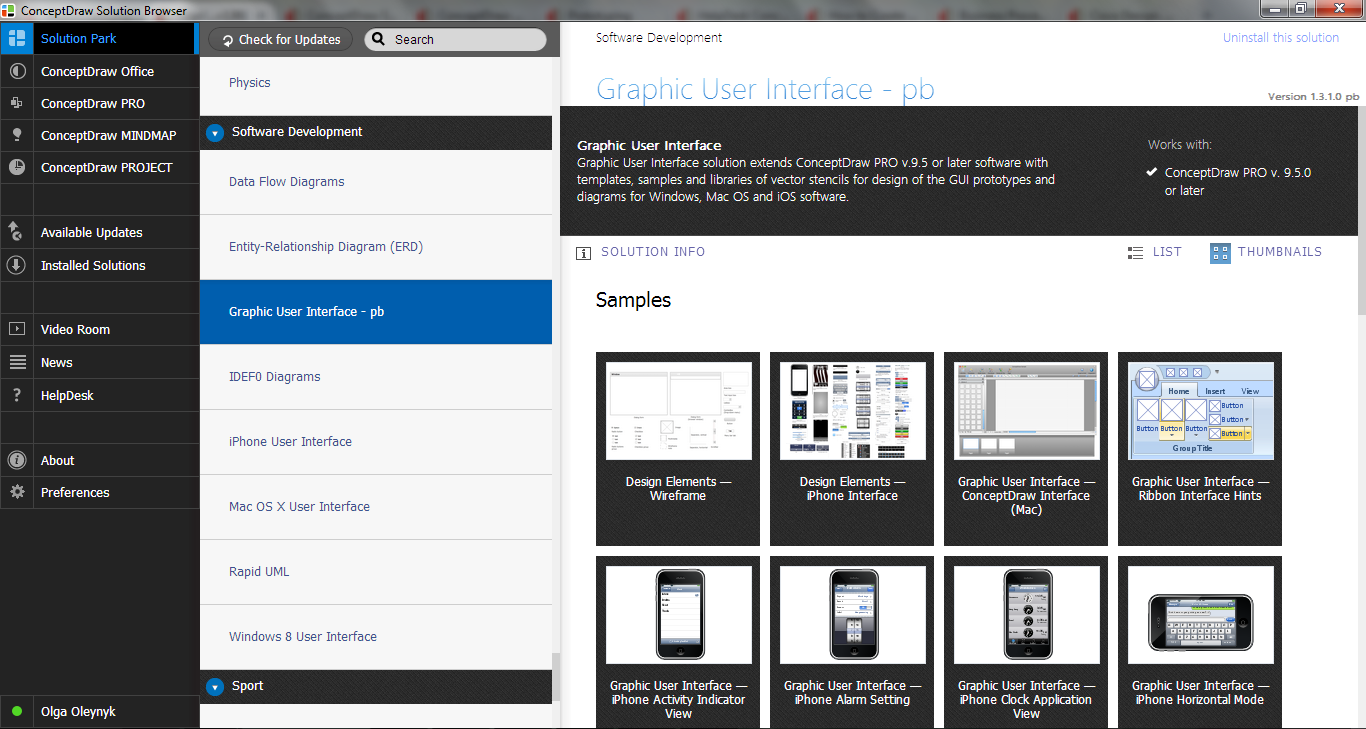Click the Available Updates icon
This screenshot has width=1366, height=729.
(16, 232)
